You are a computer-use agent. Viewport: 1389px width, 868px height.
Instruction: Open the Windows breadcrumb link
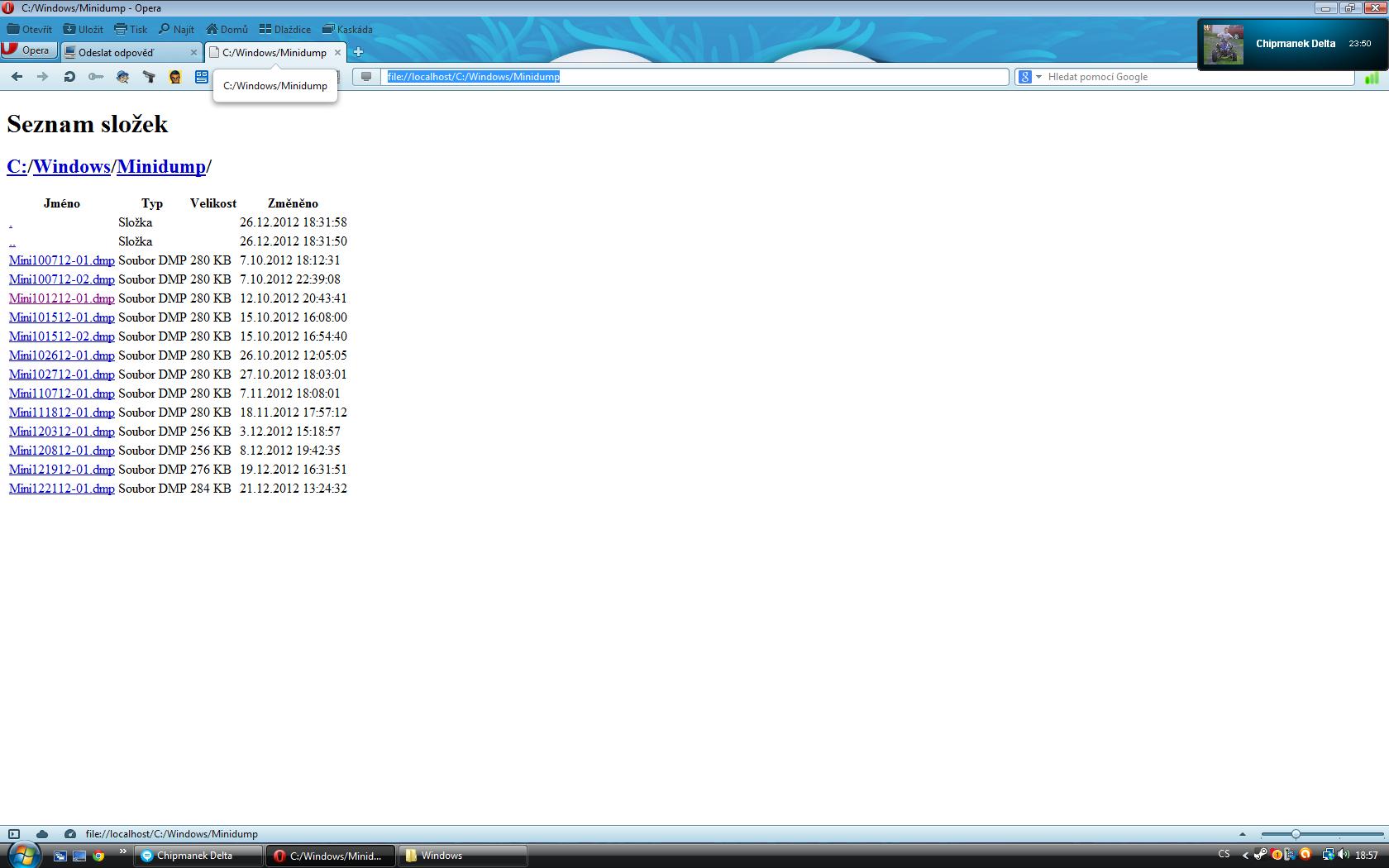(x=72, y=166)
